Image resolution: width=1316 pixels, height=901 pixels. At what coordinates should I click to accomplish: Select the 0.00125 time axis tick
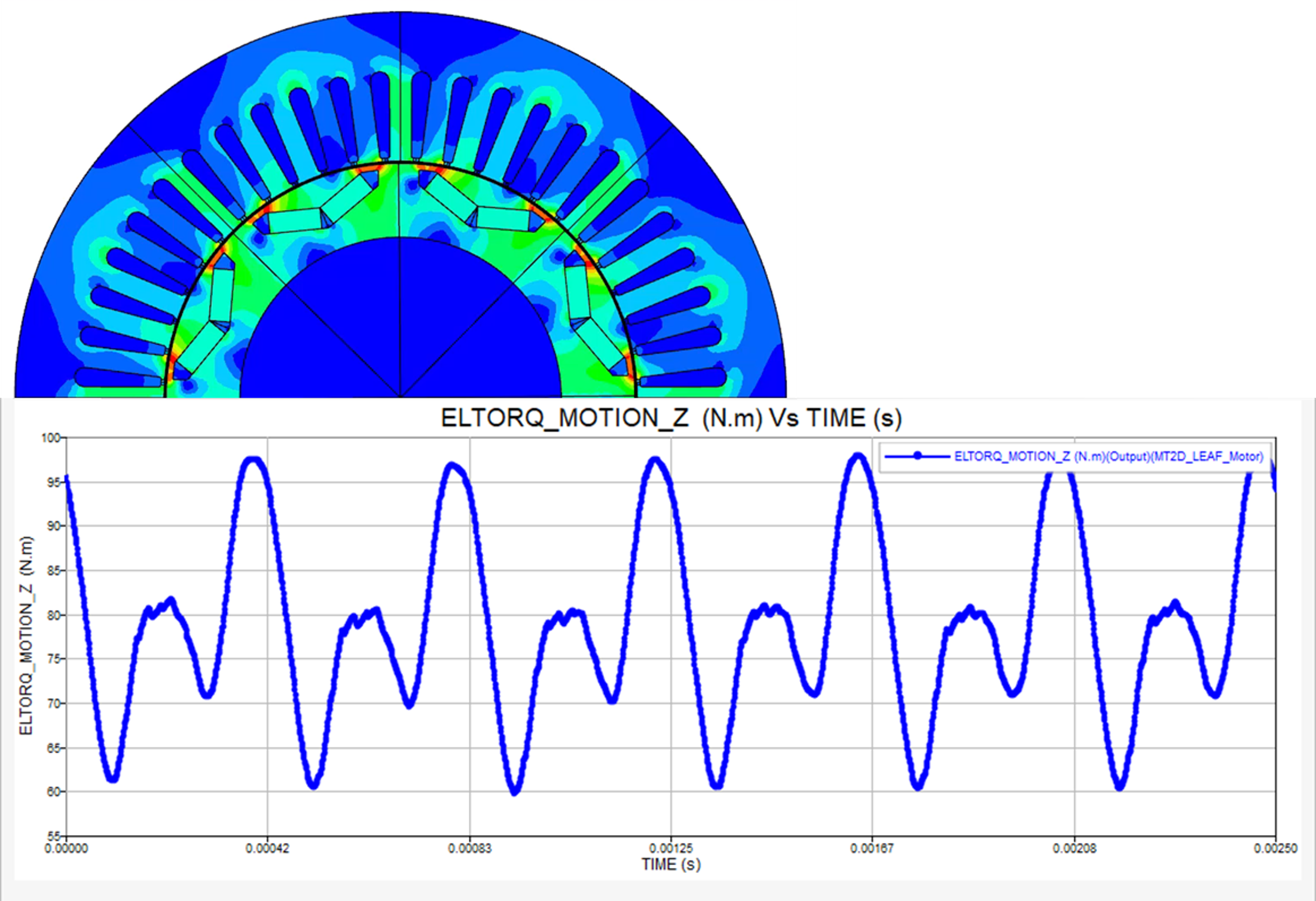(x=671, y=848)
